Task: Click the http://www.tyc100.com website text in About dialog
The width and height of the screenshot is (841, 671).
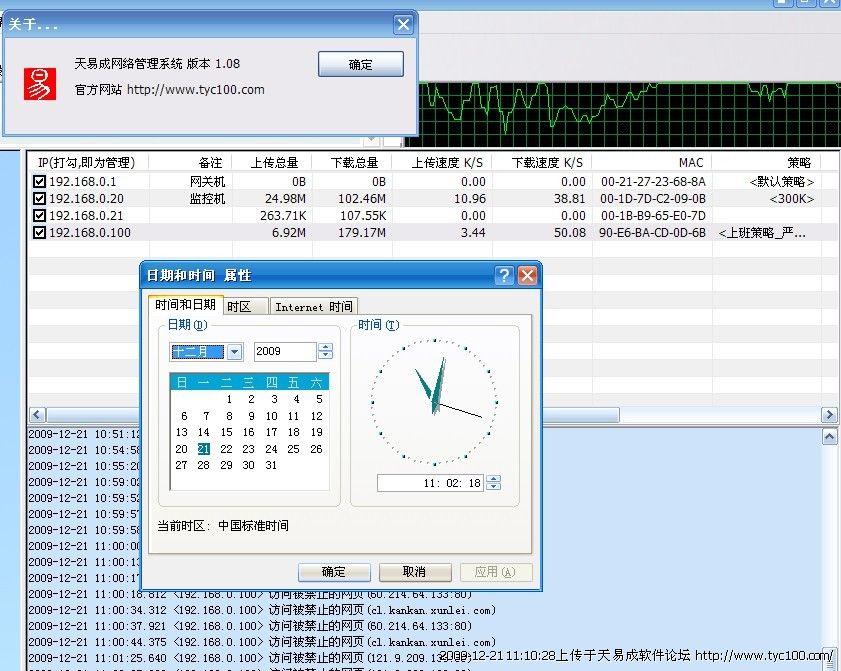Action: [x=196, y=90]
